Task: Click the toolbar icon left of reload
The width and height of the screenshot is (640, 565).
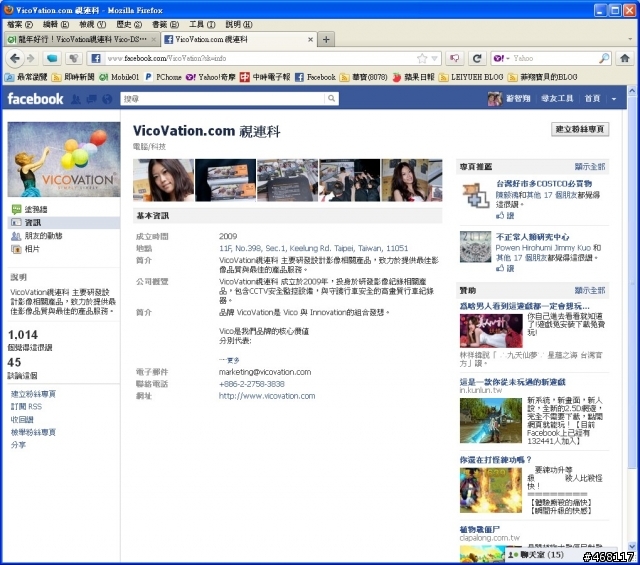Action: tap(454, 58)
